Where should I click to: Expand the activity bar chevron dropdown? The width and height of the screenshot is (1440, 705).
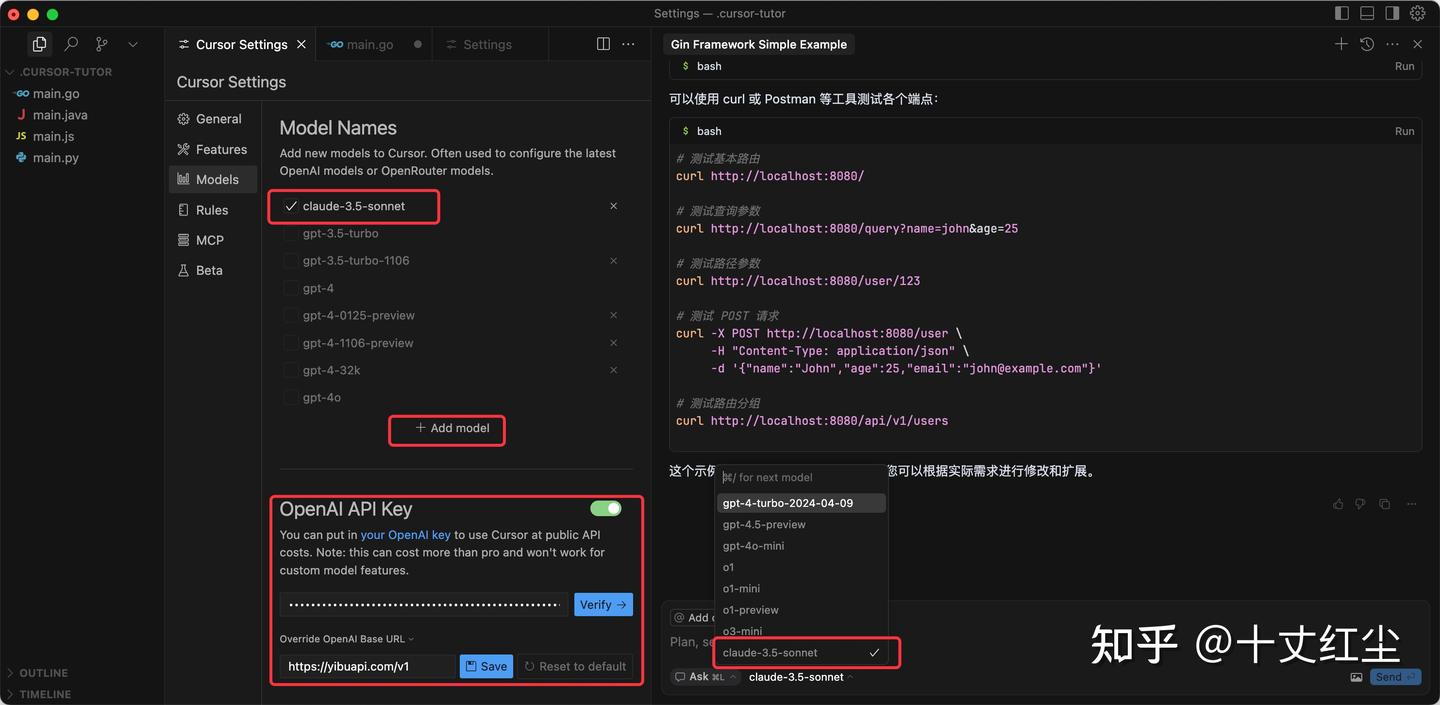(132, 44)
